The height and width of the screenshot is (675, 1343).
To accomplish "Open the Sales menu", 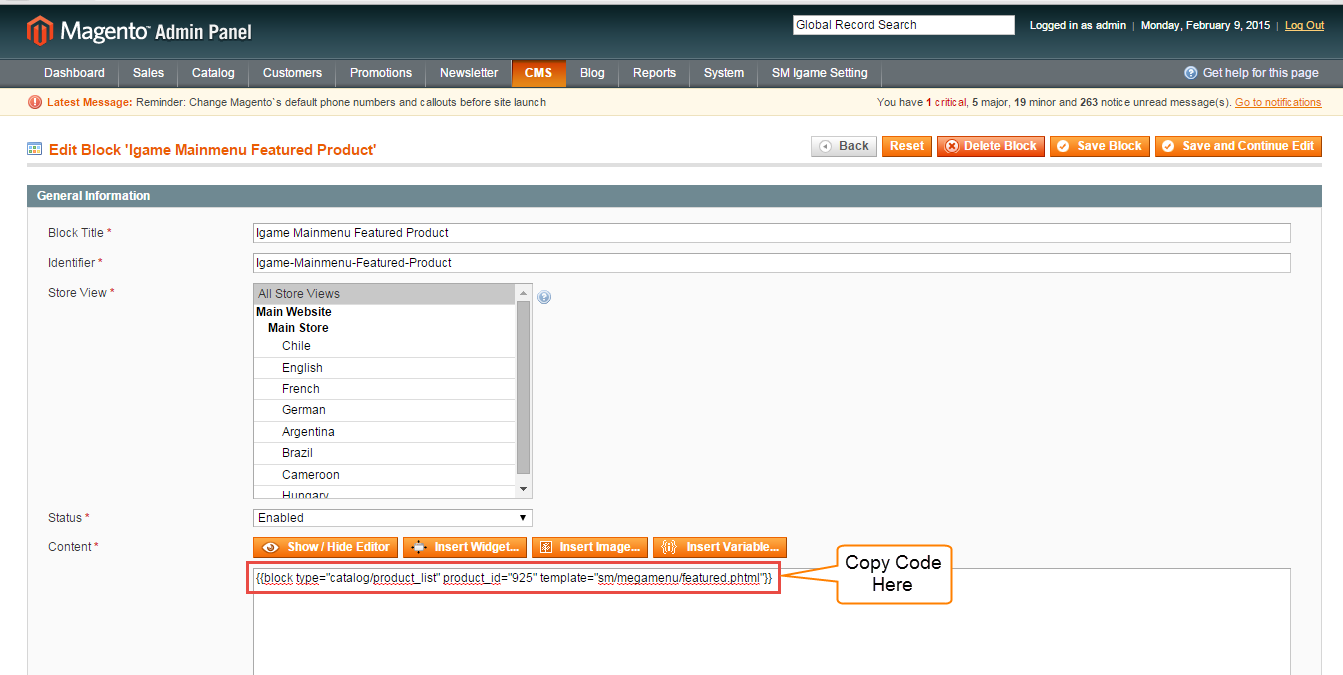I will [x=148, y=73].
